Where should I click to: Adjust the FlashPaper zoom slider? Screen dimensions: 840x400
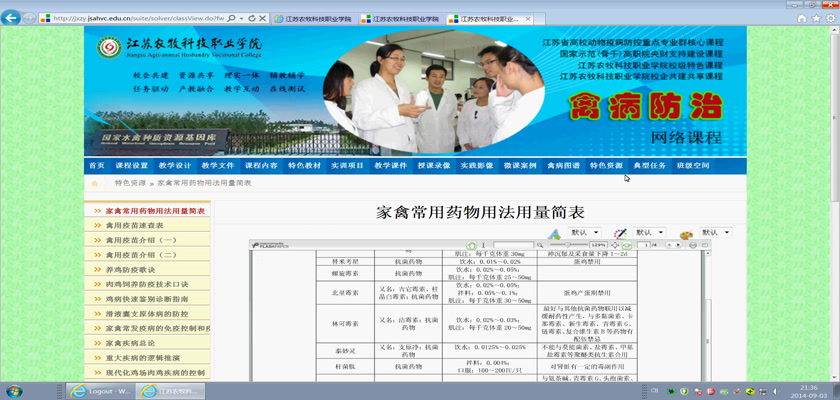568,245
